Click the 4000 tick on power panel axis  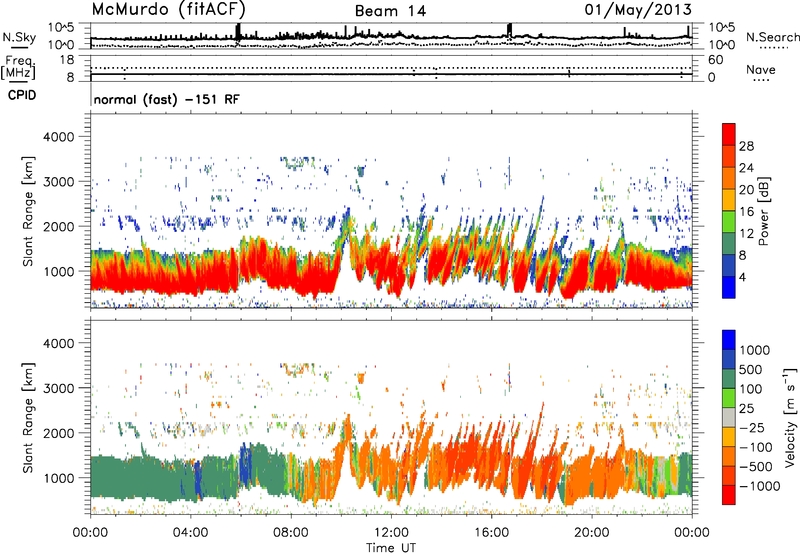58,137
